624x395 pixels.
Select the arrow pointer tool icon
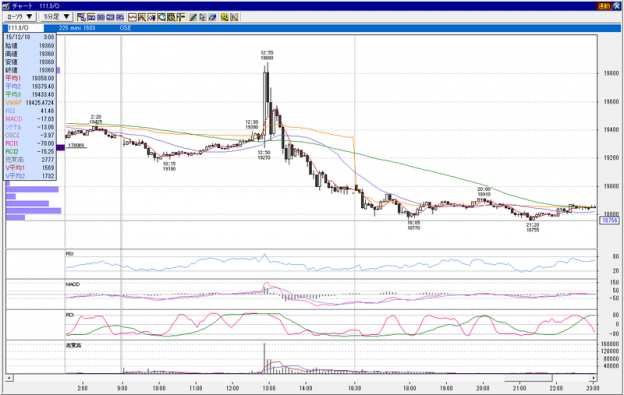tap(203, 17)
